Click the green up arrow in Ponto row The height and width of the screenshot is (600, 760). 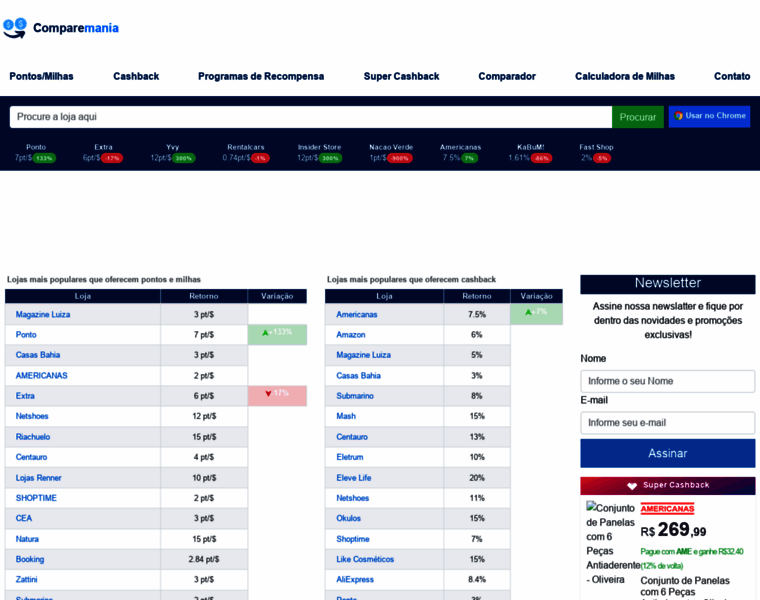(265, 332)
